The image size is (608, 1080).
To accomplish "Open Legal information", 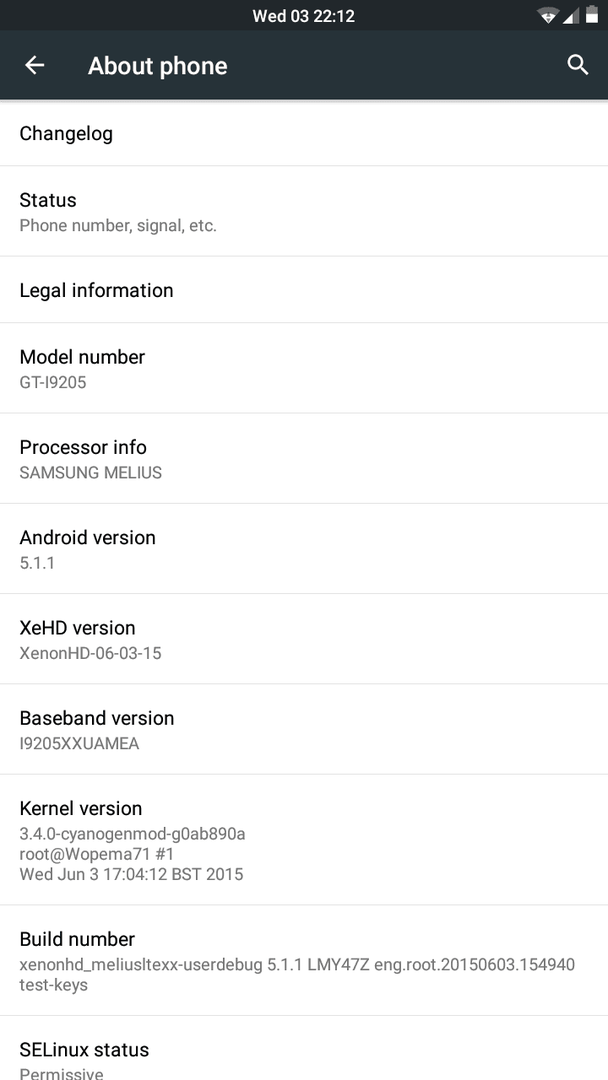I will point(304,290).
